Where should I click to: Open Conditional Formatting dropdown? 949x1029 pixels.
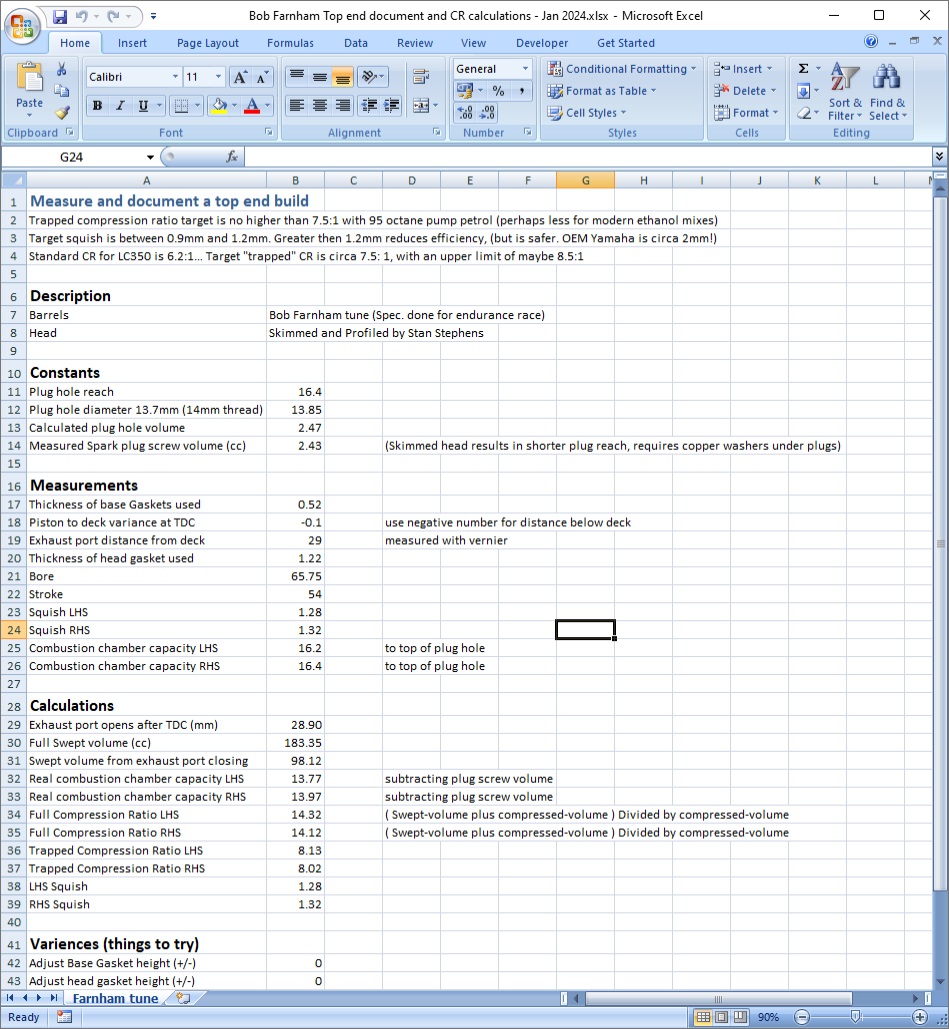pos(622,69)
